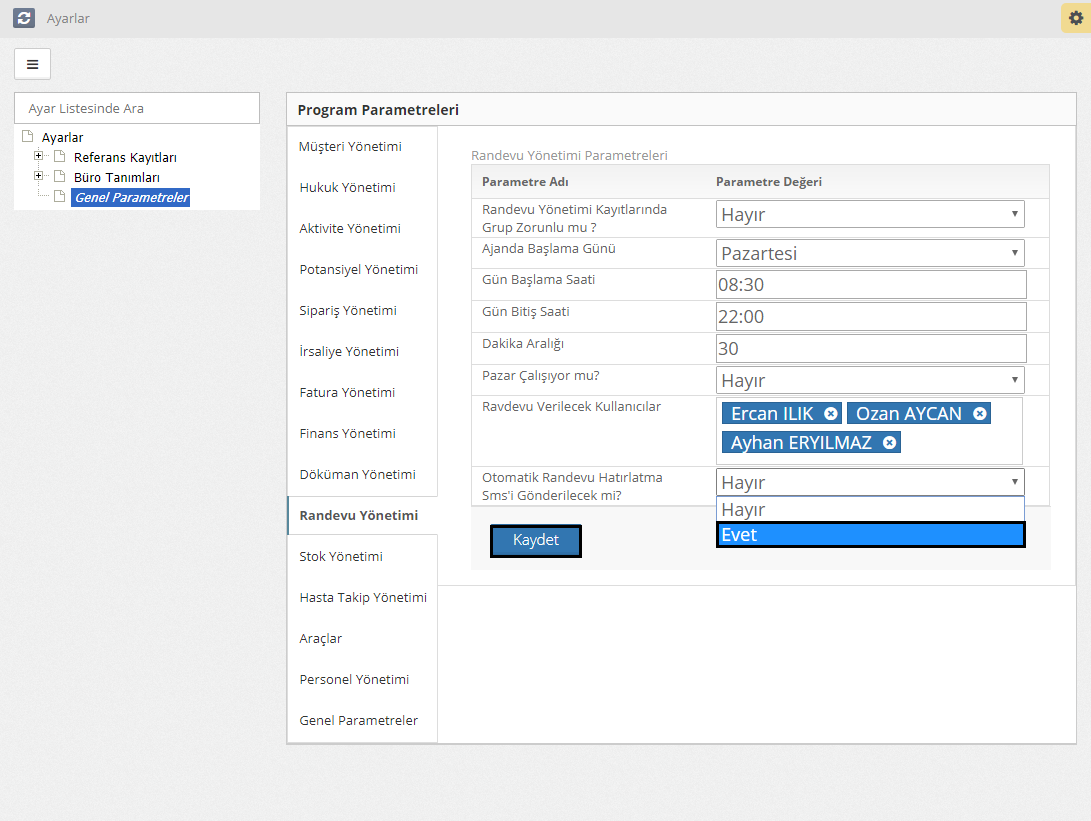Toggle the hamburger menu button

pyautogui.click(x=32, y=64)
